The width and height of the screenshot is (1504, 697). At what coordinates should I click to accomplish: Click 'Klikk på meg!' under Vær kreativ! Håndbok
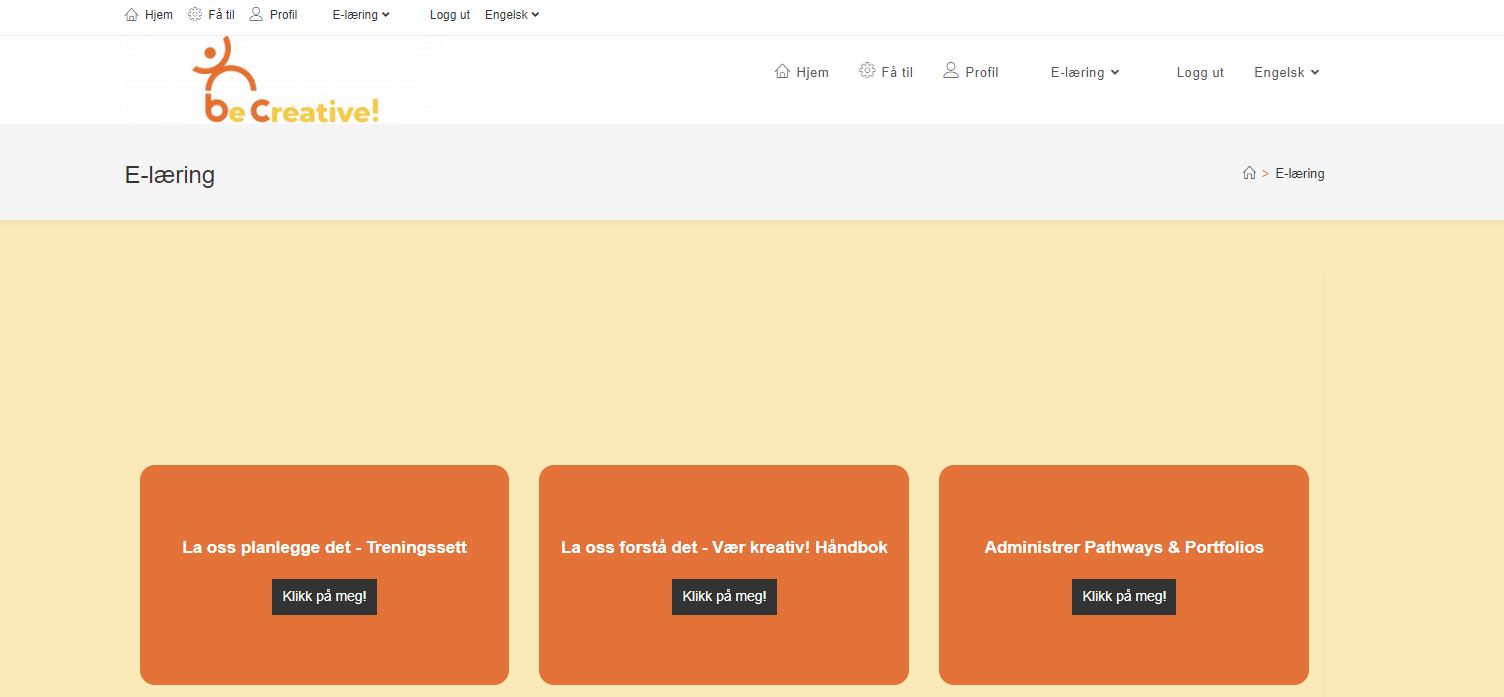pos(724,596)
